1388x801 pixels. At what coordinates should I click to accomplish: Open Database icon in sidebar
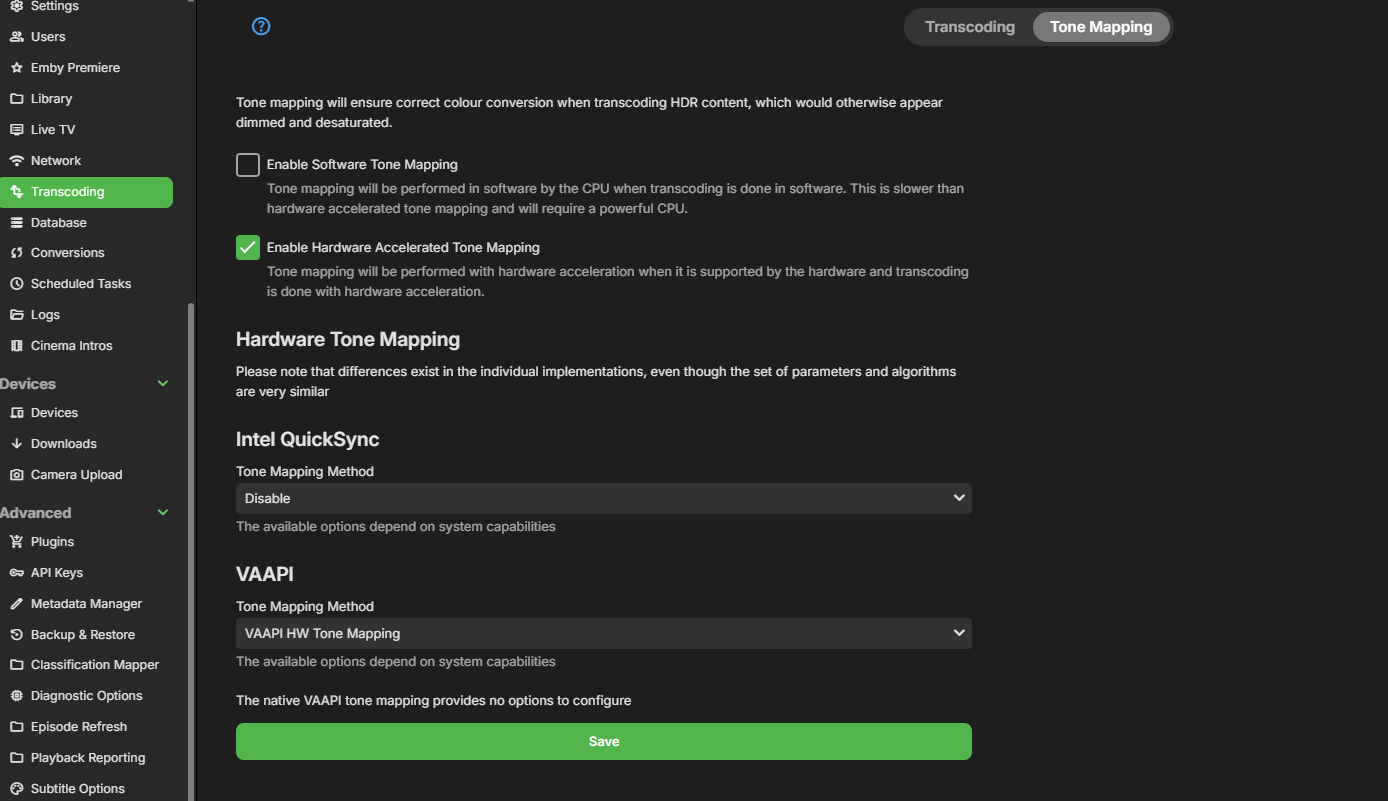(x=16, y=223)
